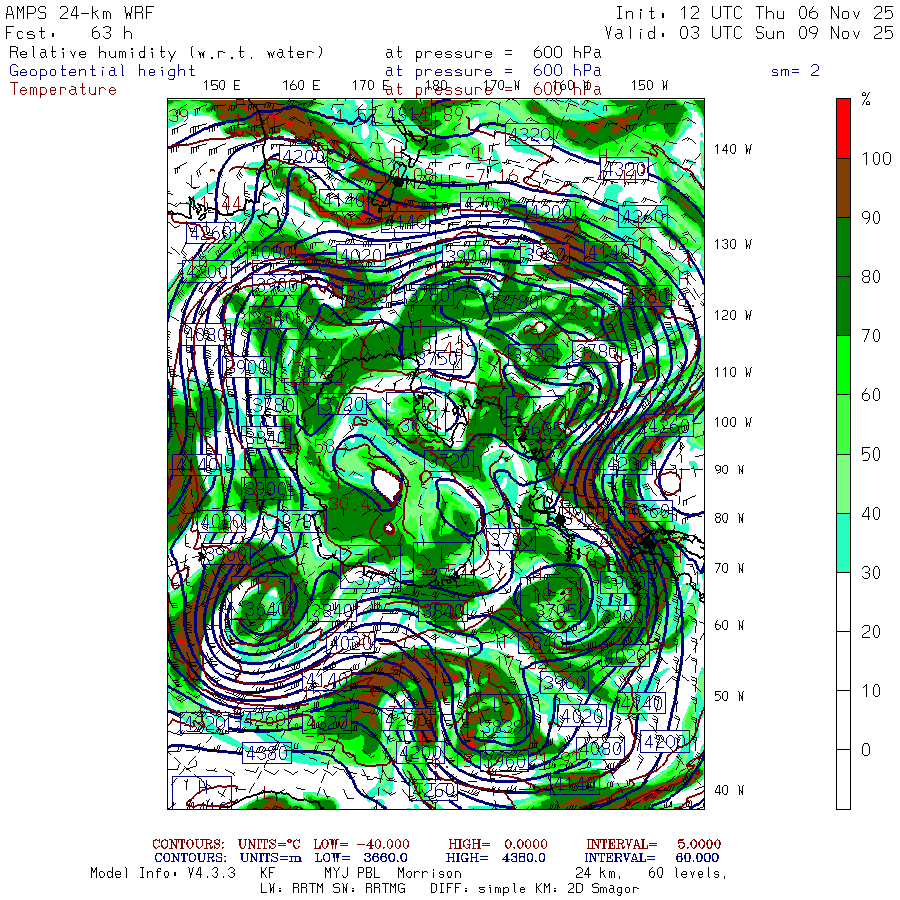
Task: Select the 'Init: 12 UTC Thu 06 Nov 25' text
Action: pos(754,14)
